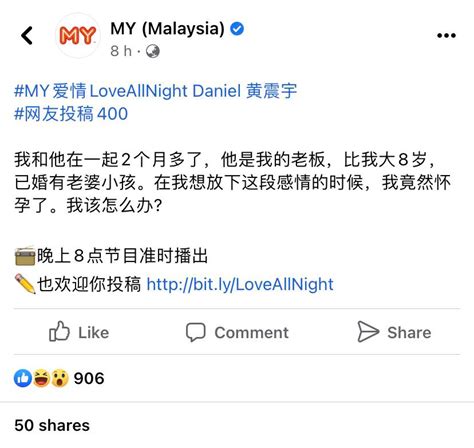Open the bit.ly/LoveAllNight link

click(x=240, y=284)
